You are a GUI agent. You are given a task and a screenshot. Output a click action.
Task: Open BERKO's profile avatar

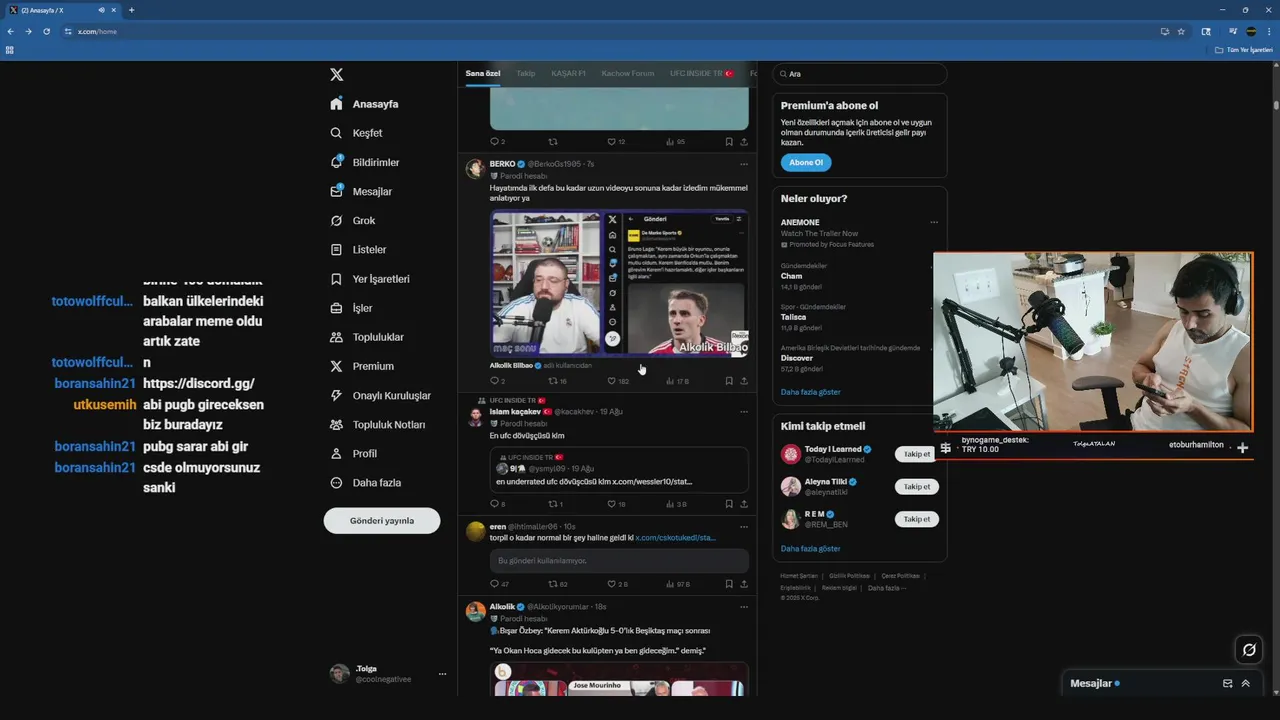[476, 168]
